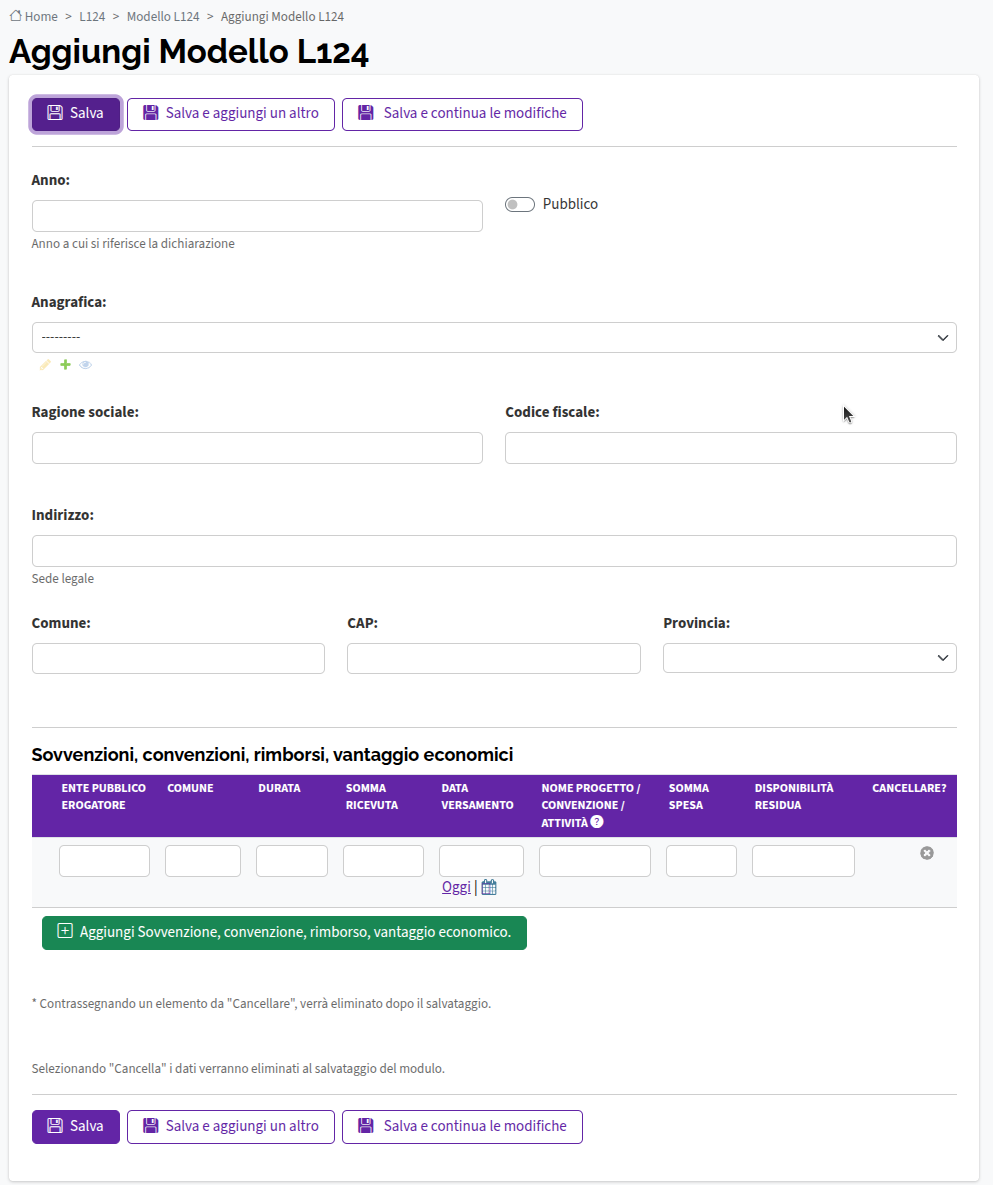This screenshot has width=993, height=1185.
Task: Focus the Comune field above the table
Action: (x=178, y=658)
